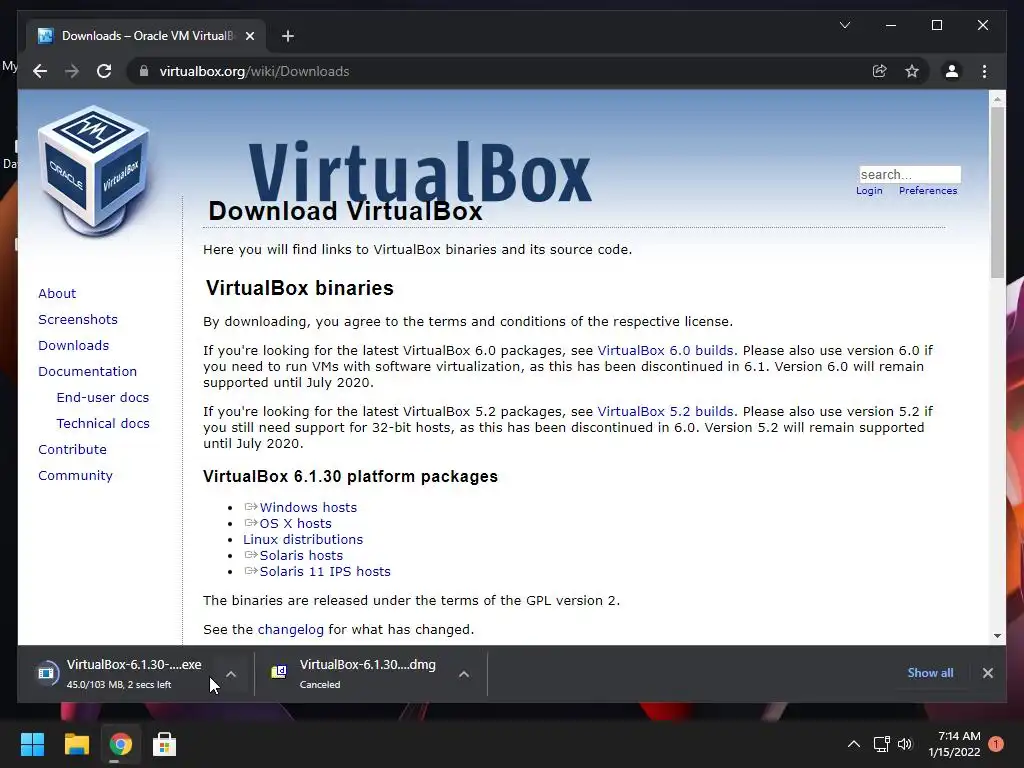
Task: Open the Chrome profile avatar menu
Action: click(952, 71)
